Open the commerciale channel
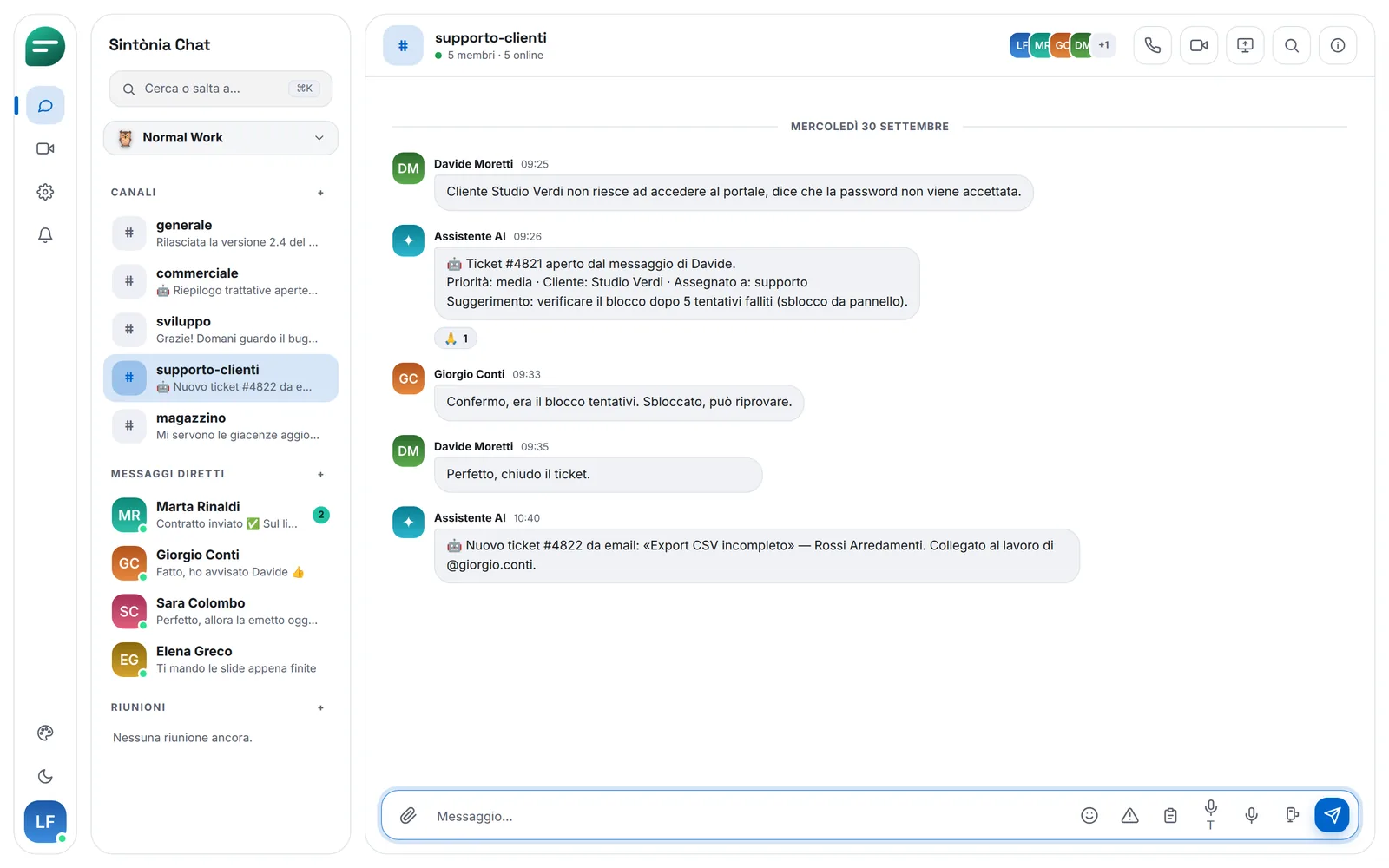Viewport: 1389px width, 868px height. click(x=221, y=281)
